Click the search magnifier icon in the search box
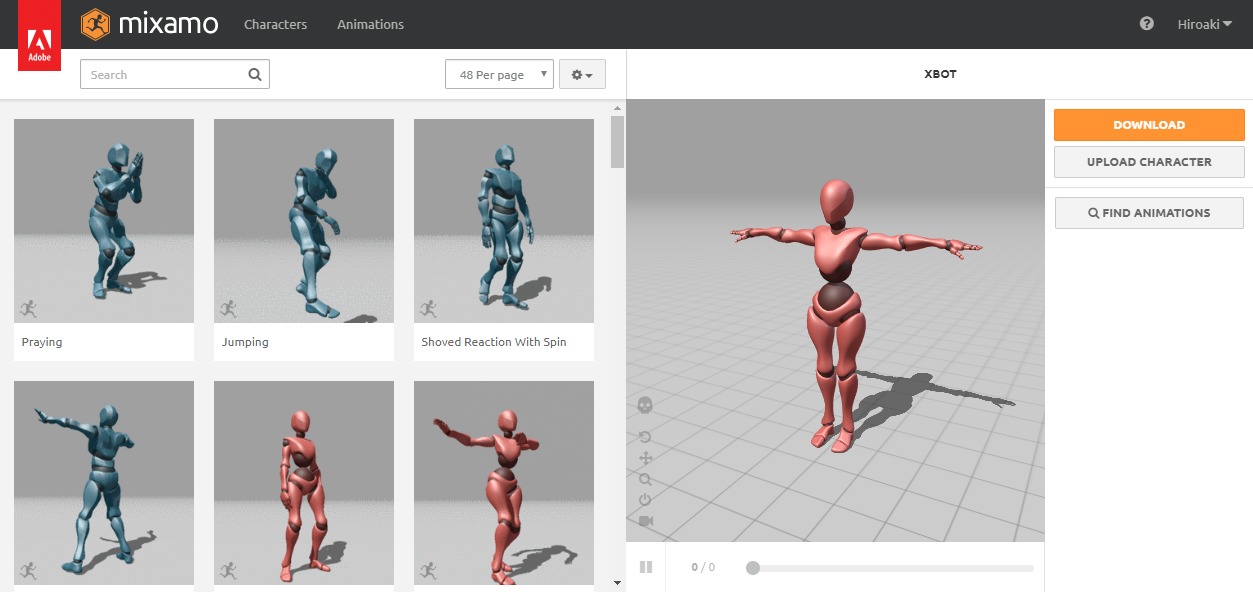1253x592 pixels. click(255, 74)
